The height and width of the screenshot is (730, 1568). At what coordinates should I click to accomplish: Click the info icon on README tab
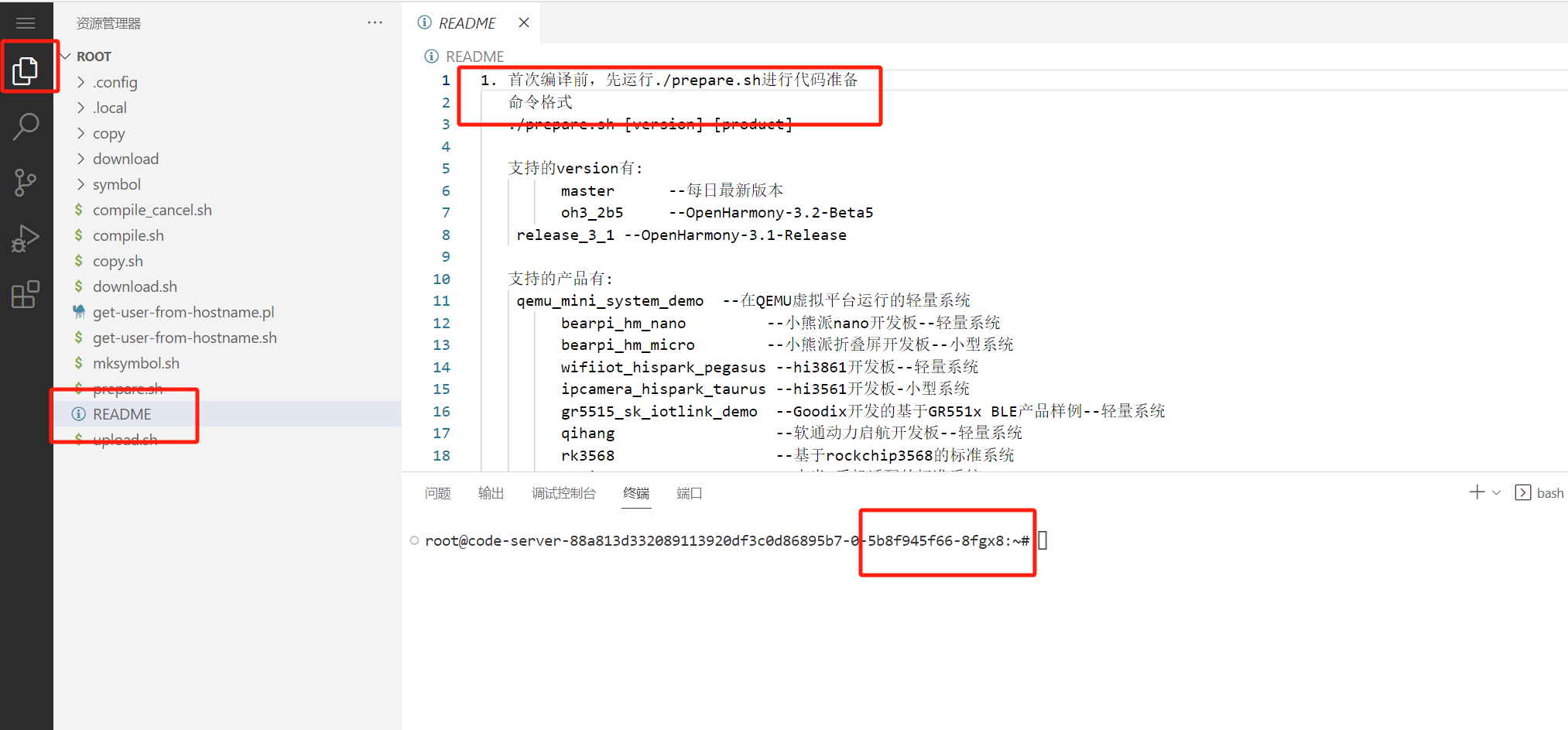(x=424, y=22)
